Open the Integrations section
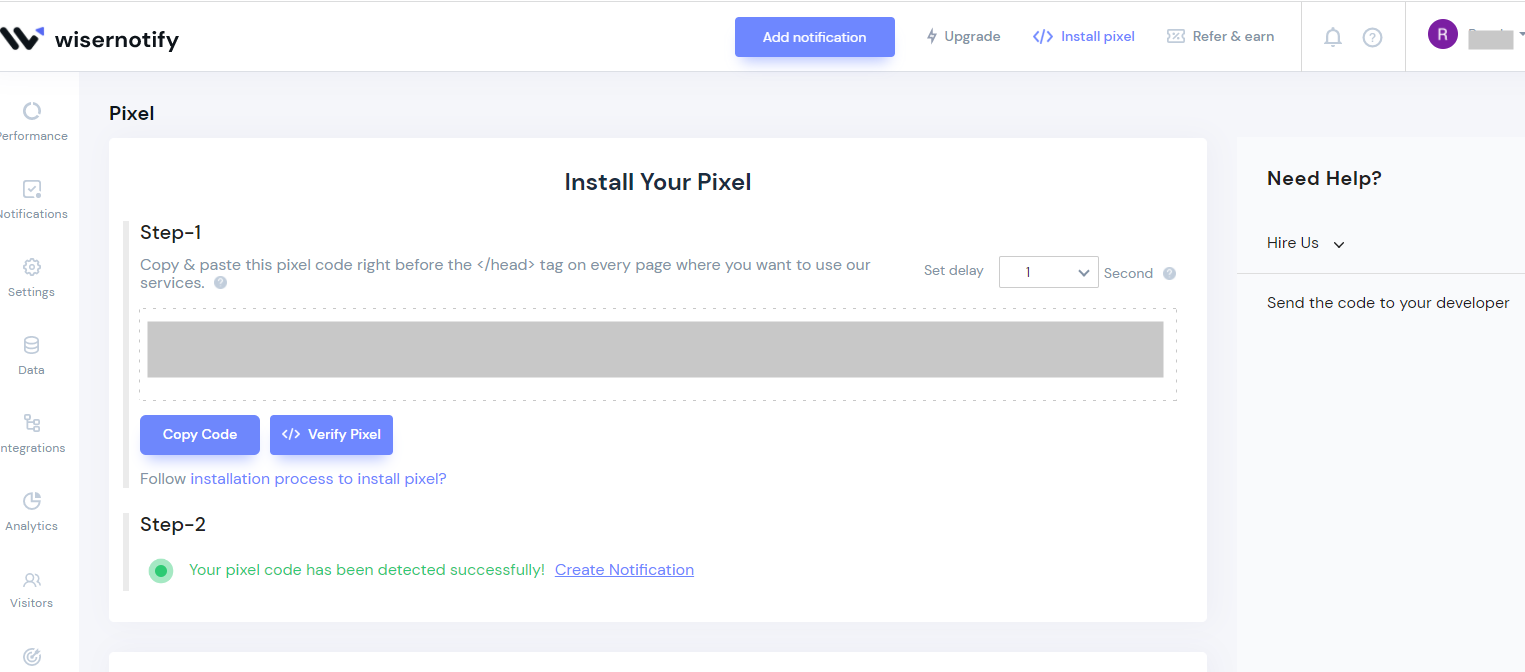The height and width of the screenshot is (672, 1525). 31,431
